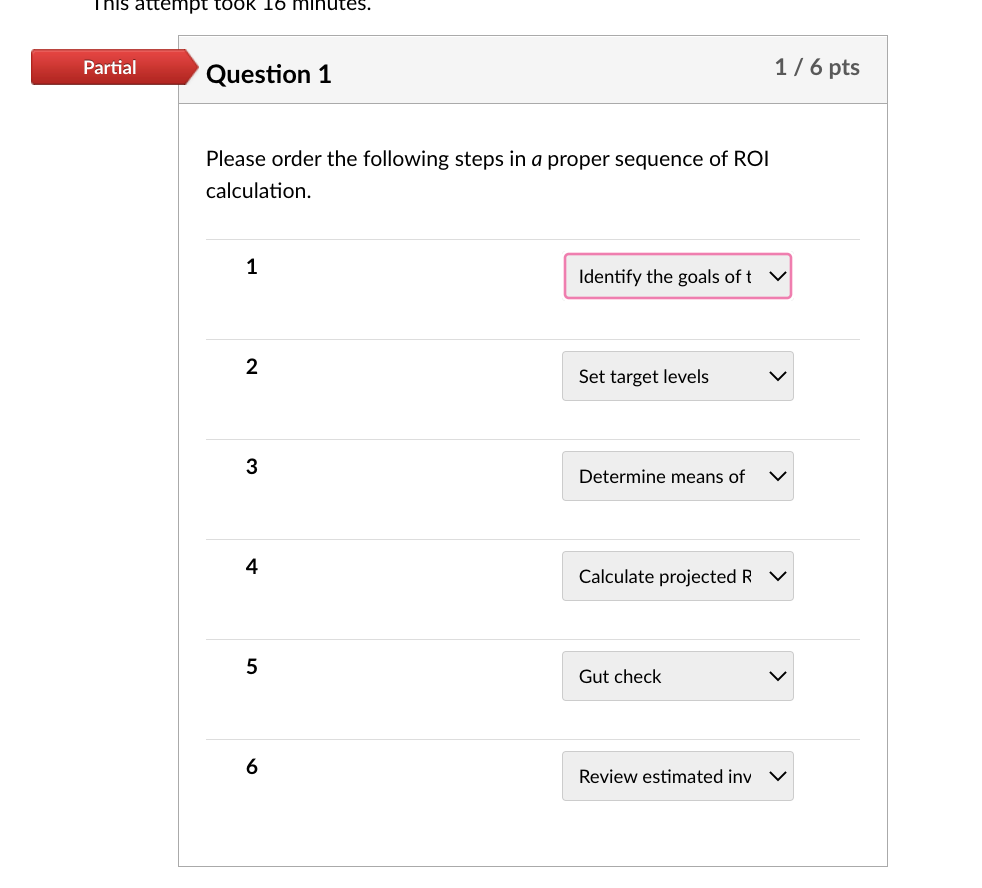Screen dimensions: 982x888
Task: Open the 'Calculate projected R' dropdown
Action: 677,576
